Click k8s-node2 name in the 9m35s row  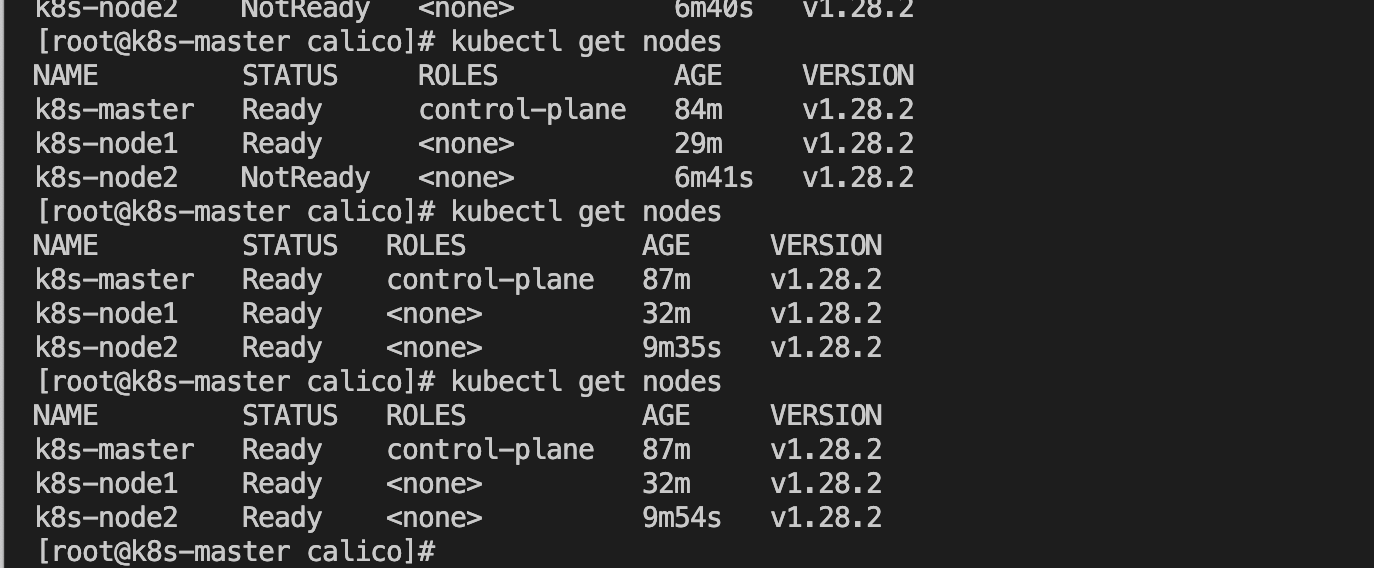click(106, 347)
